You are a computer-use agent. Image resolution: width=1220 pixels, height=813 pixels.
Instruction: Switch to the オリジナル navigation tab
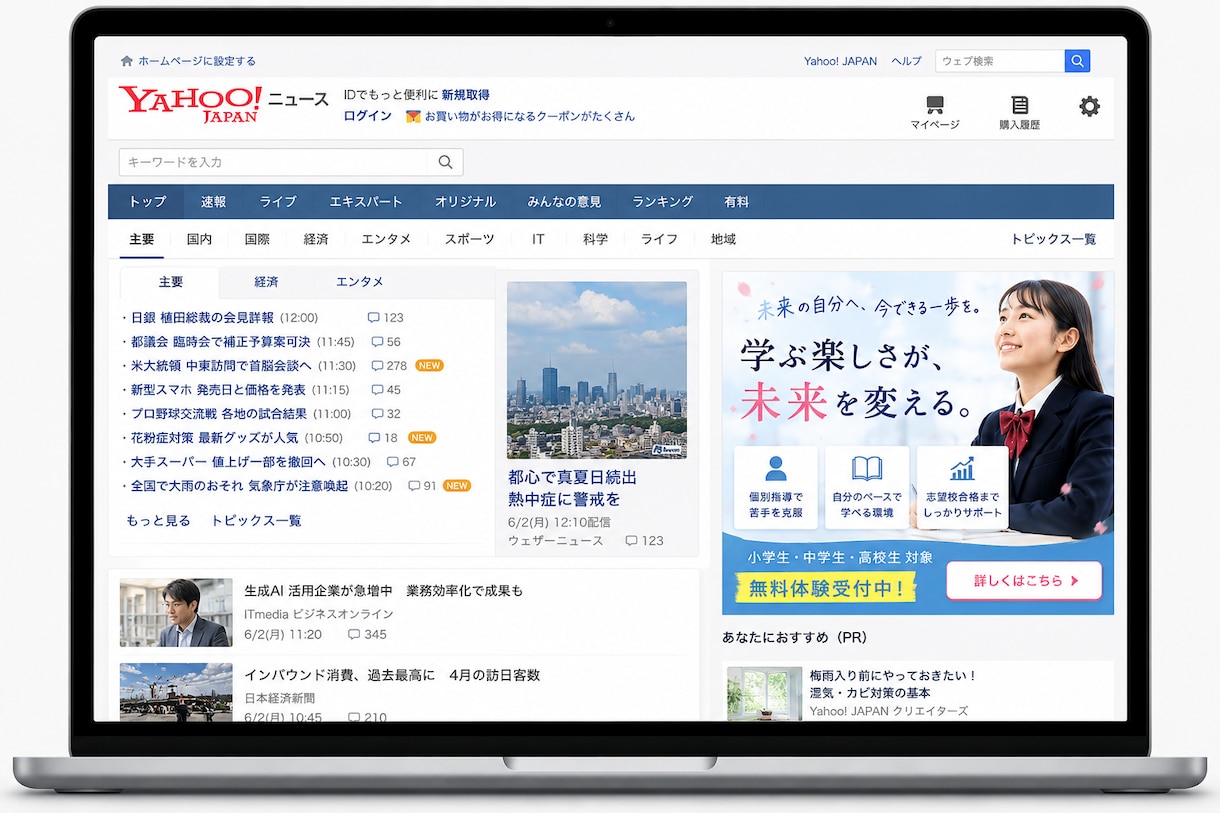(x=466, y=202)
